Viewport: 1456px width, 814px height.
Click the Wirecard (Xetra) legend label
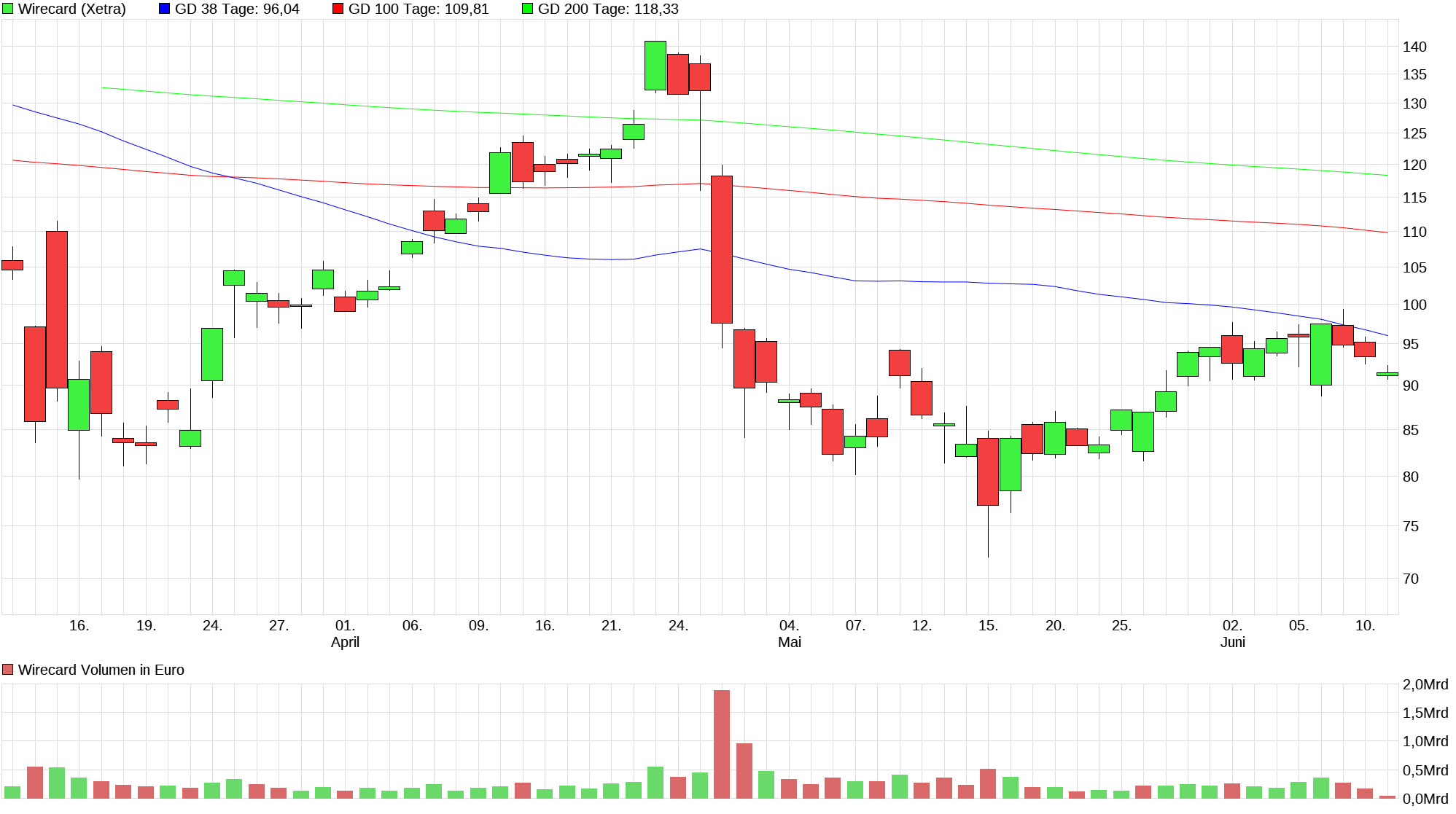(x=71, y=9)
